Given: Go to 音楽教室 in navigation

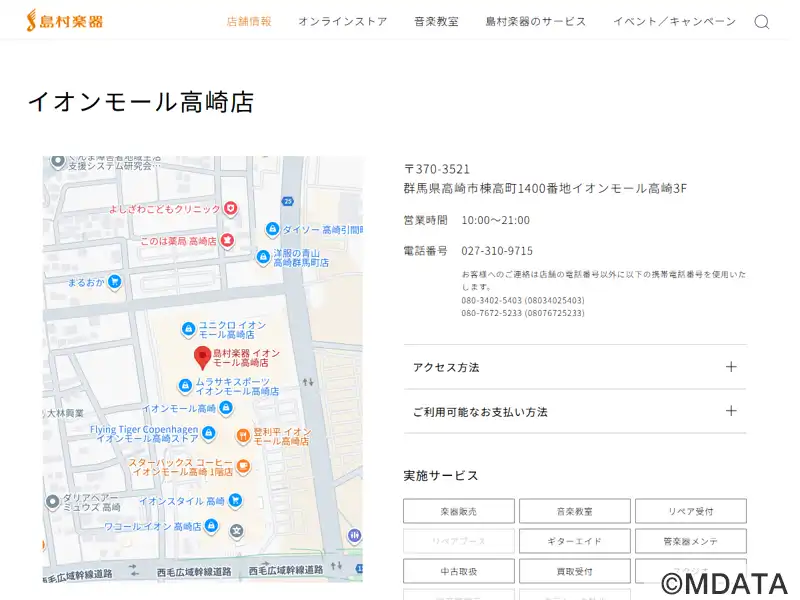Looking at the screenshot, I should pyautogui.click(x=436, y=21).
